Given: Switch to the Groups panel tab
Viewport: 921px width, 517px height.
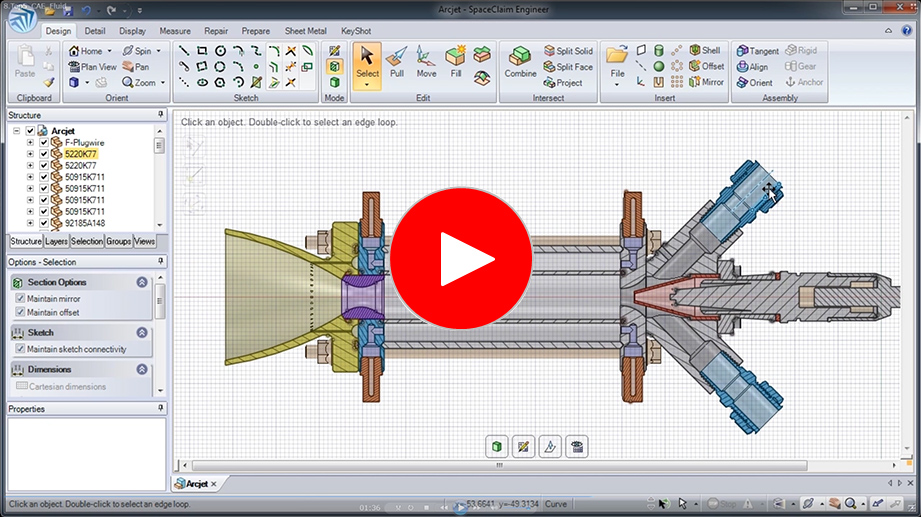Looking at the screenshot, I should click(119, 241).
